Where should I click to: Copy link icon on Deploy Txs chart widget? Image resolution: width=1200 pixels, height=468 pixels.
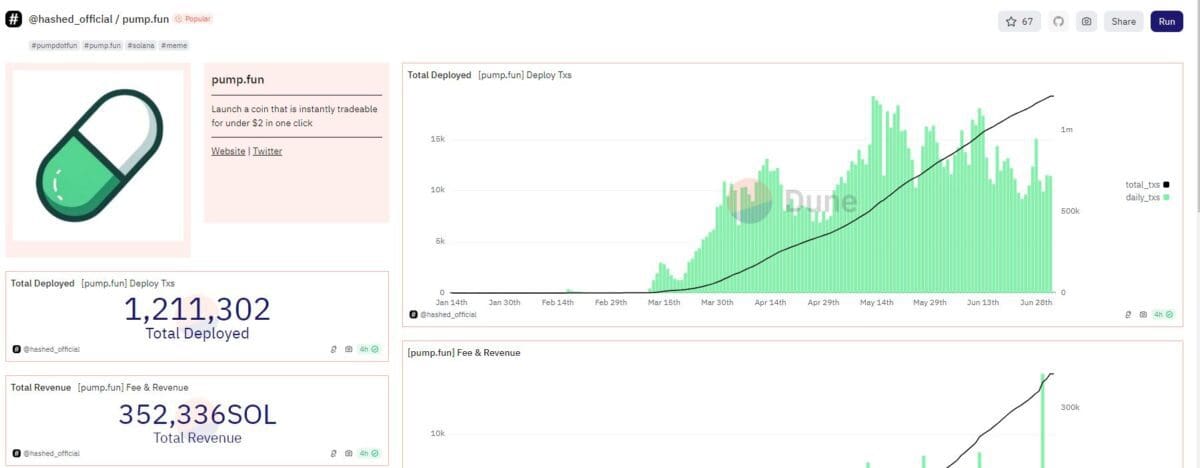click(x=1128, y=314)
